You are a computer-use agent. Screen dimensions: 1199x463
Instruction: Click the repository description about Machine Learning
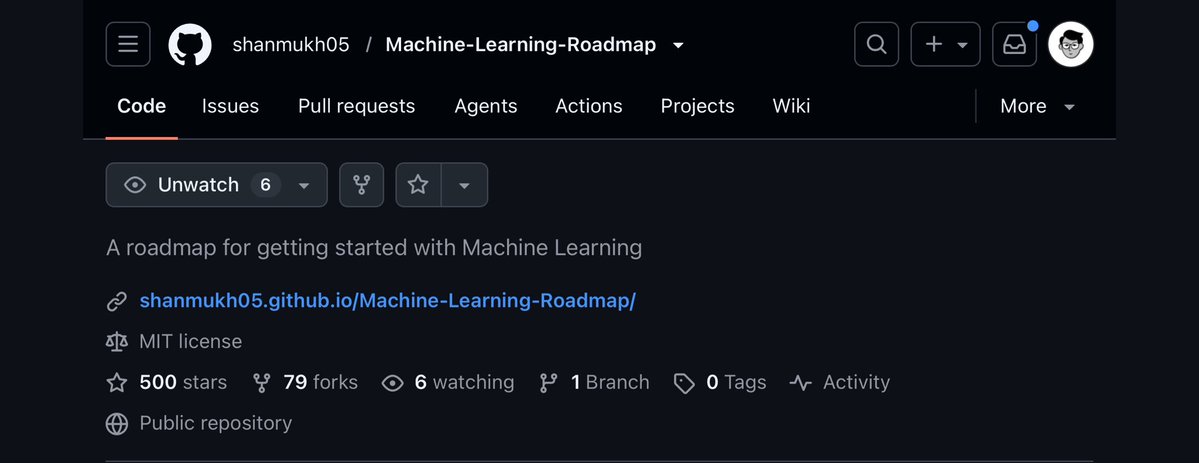tap(374, 248)
